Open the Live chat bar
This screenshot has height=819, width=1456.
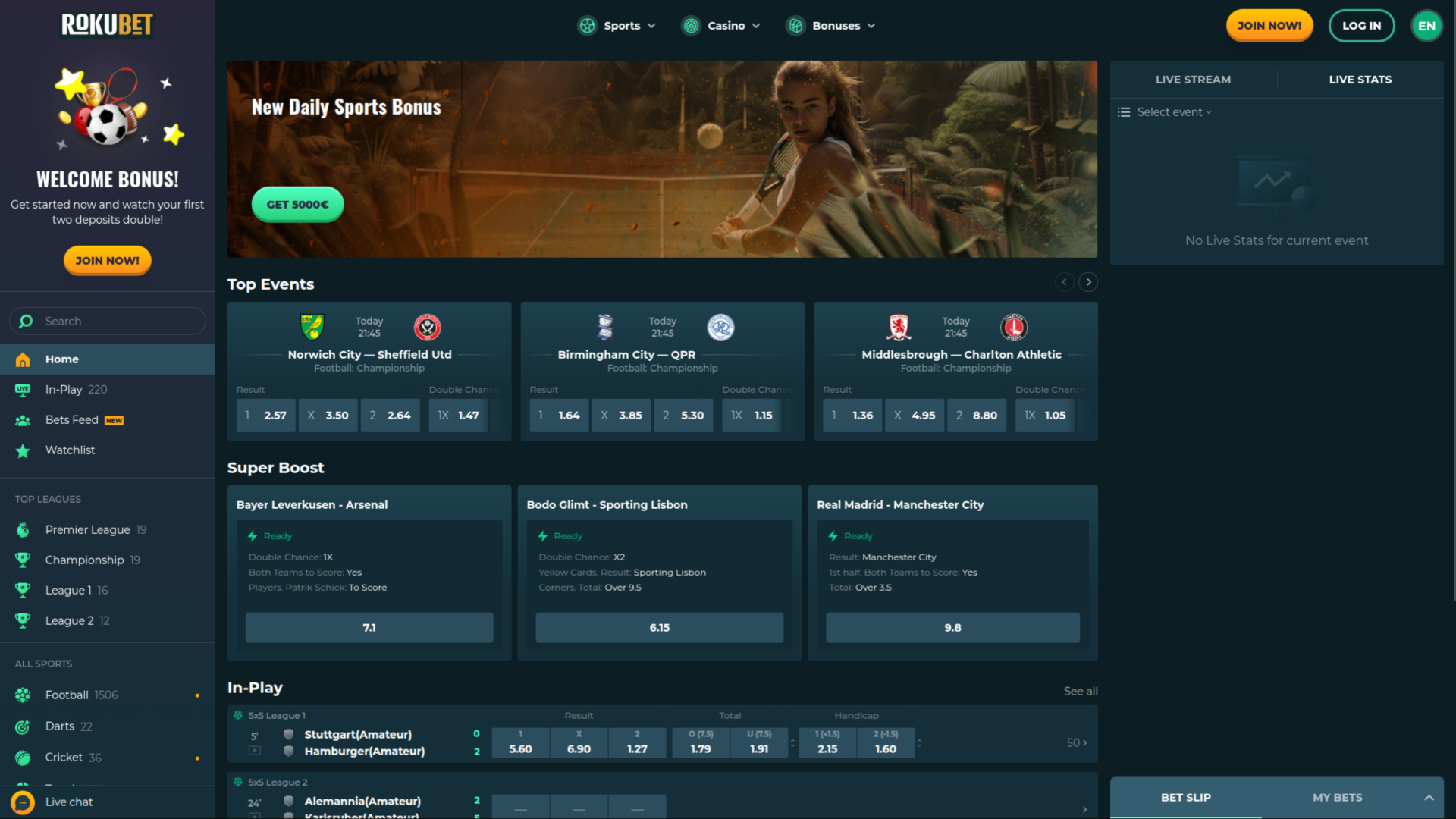tap(108, 802)
